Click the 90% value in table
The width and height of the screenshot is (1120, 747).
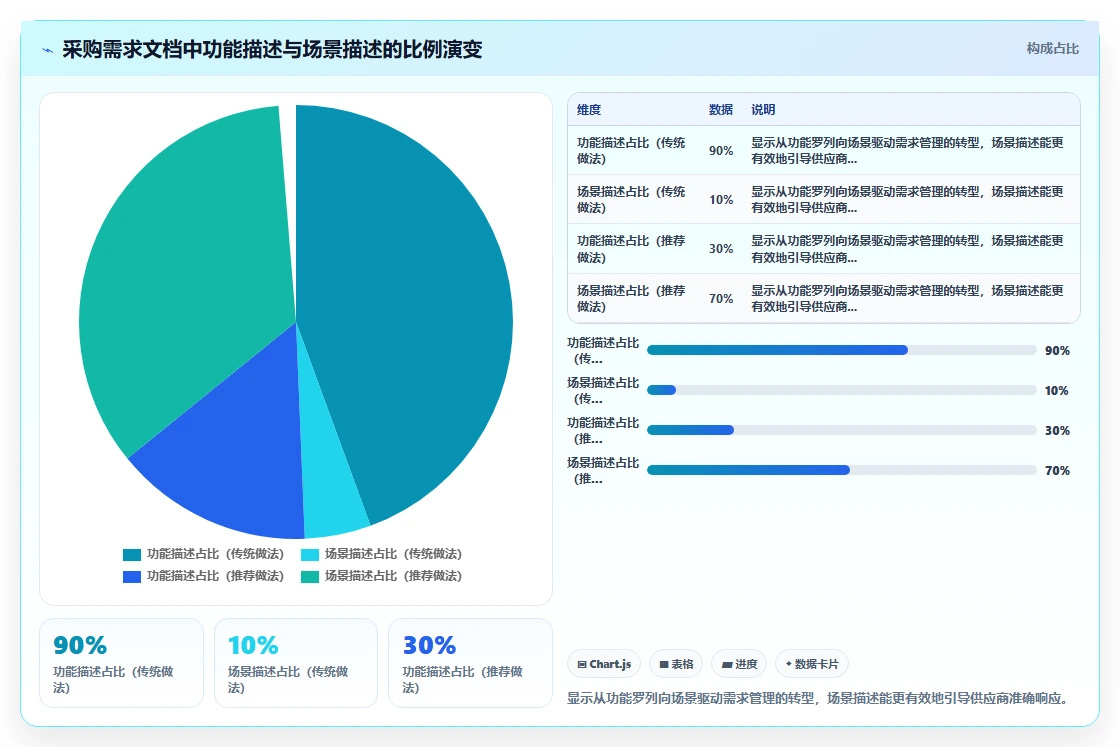pos(721,151)
